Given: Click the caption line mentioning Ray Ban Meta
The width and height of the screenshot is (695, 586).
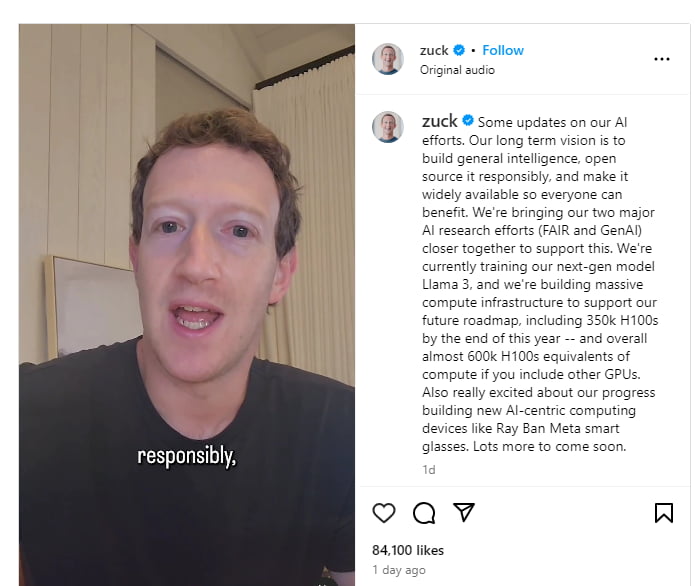Looking at the screenshot, I should pos(520,428).
